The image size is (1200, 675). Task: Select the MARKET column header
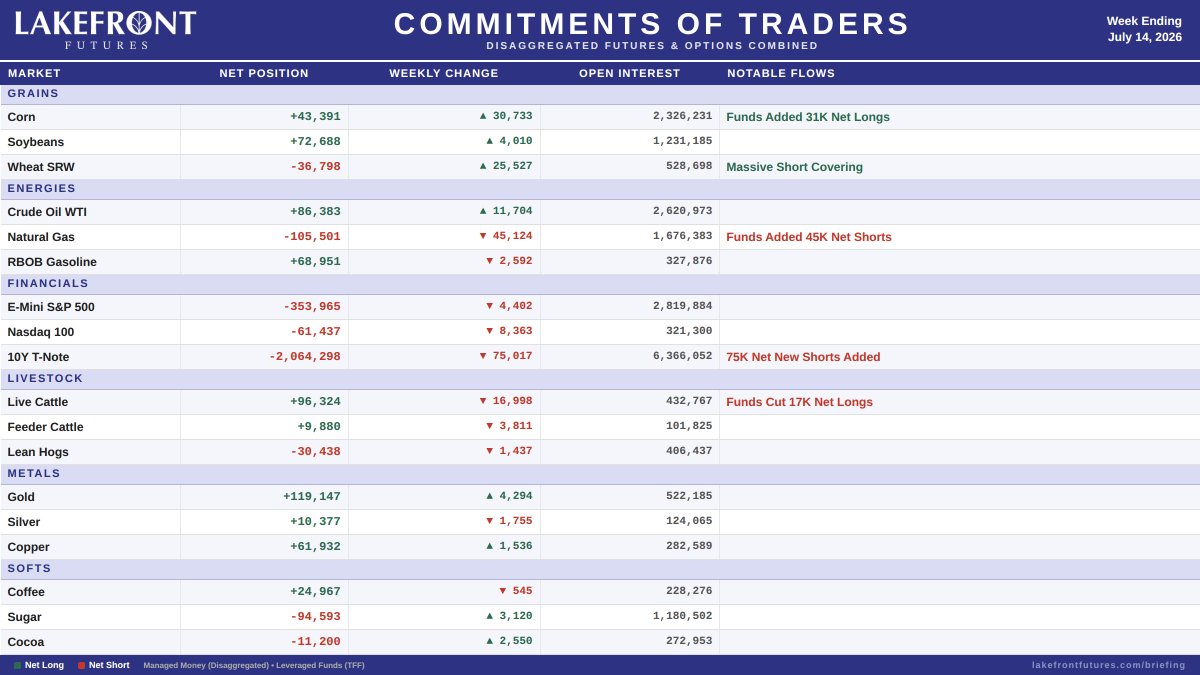(x=34, y=73)
